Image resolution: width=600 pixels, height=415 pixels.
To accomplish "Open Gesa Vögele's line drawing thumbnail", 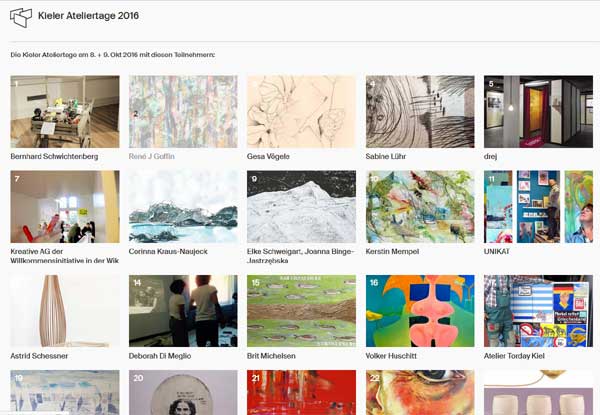I will pos(302,112).
